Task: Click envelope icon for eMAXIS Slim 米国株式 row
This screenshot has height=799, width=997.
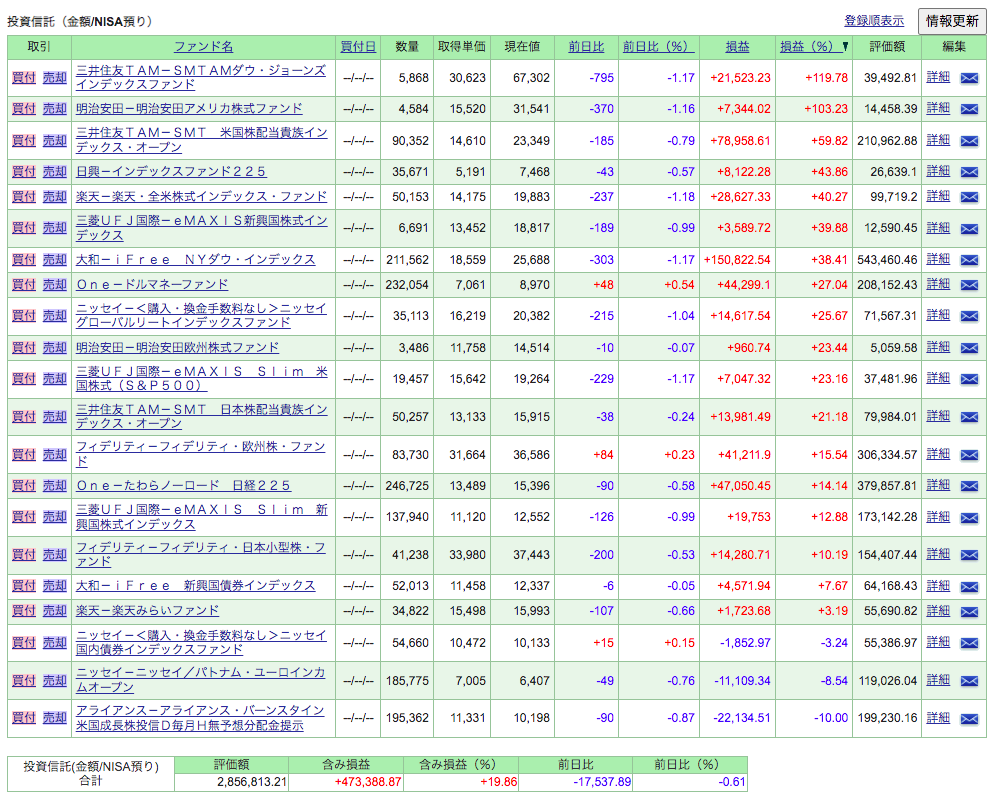Action: tap(968, 379)
